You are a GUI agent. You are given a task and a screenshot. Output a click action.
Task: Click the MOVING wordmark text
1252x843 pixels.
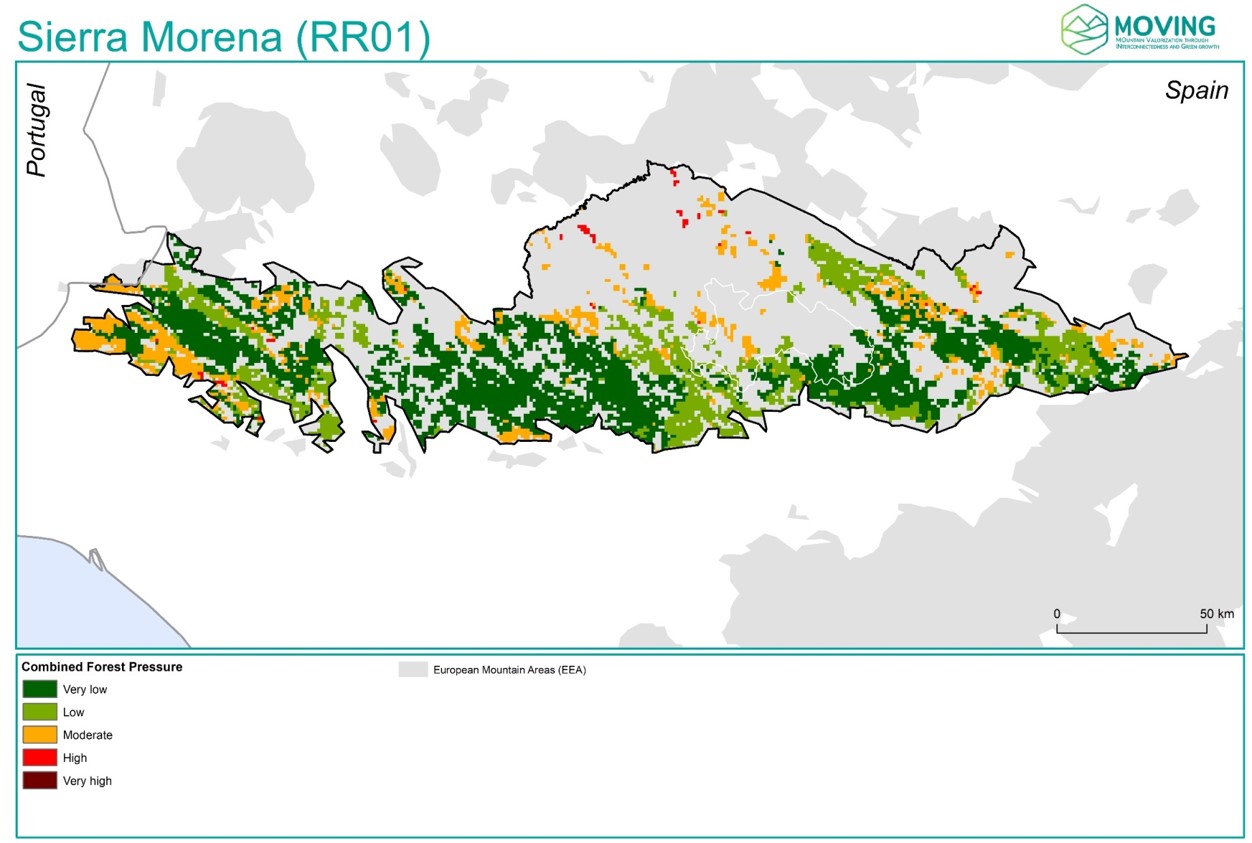[x=1163, y=25]
